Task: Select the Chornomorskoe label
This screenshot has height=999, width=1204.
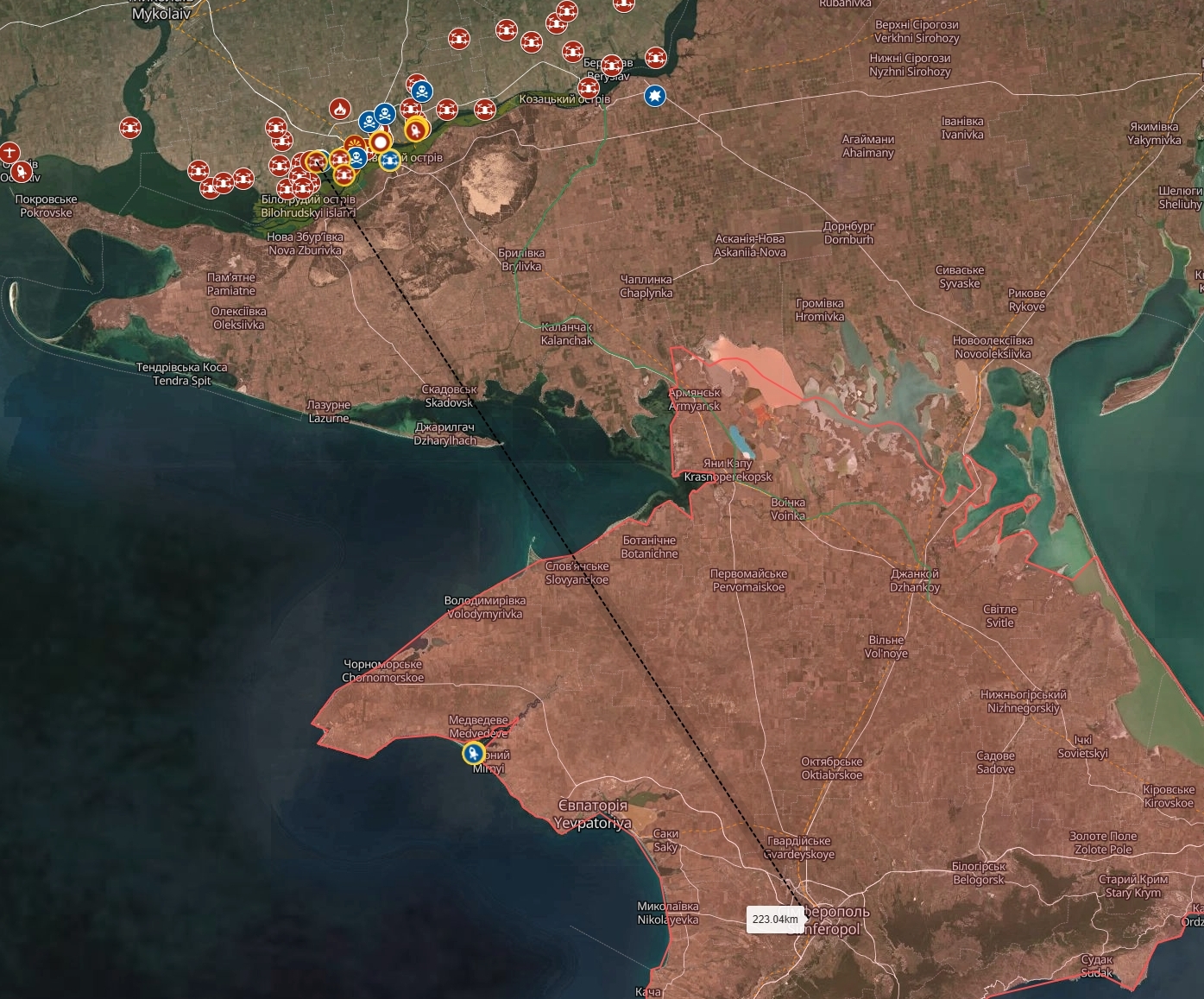Action: (x=383, y=671)
